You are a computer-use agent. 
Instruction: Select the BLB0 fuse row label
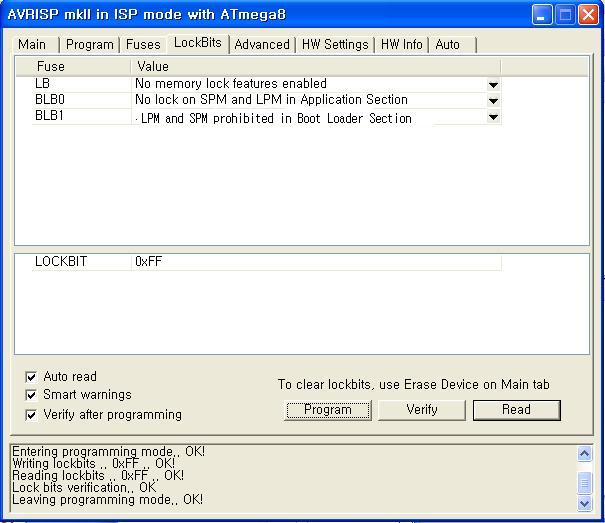coord(50,100)
